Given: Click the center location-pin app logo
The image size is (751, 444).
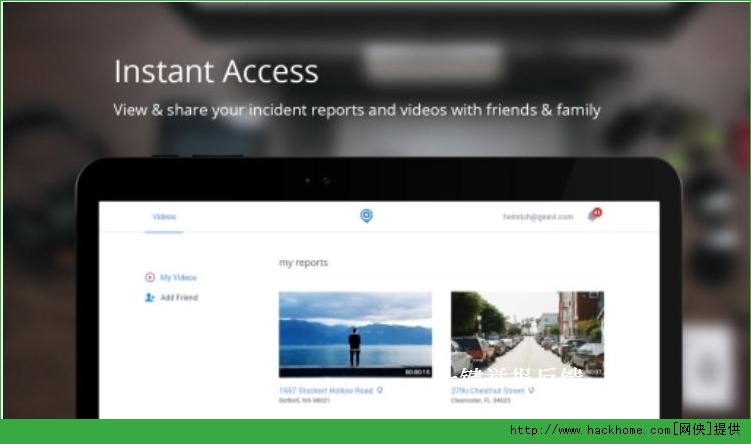Looking at the screenshot, I should point(366,216).
